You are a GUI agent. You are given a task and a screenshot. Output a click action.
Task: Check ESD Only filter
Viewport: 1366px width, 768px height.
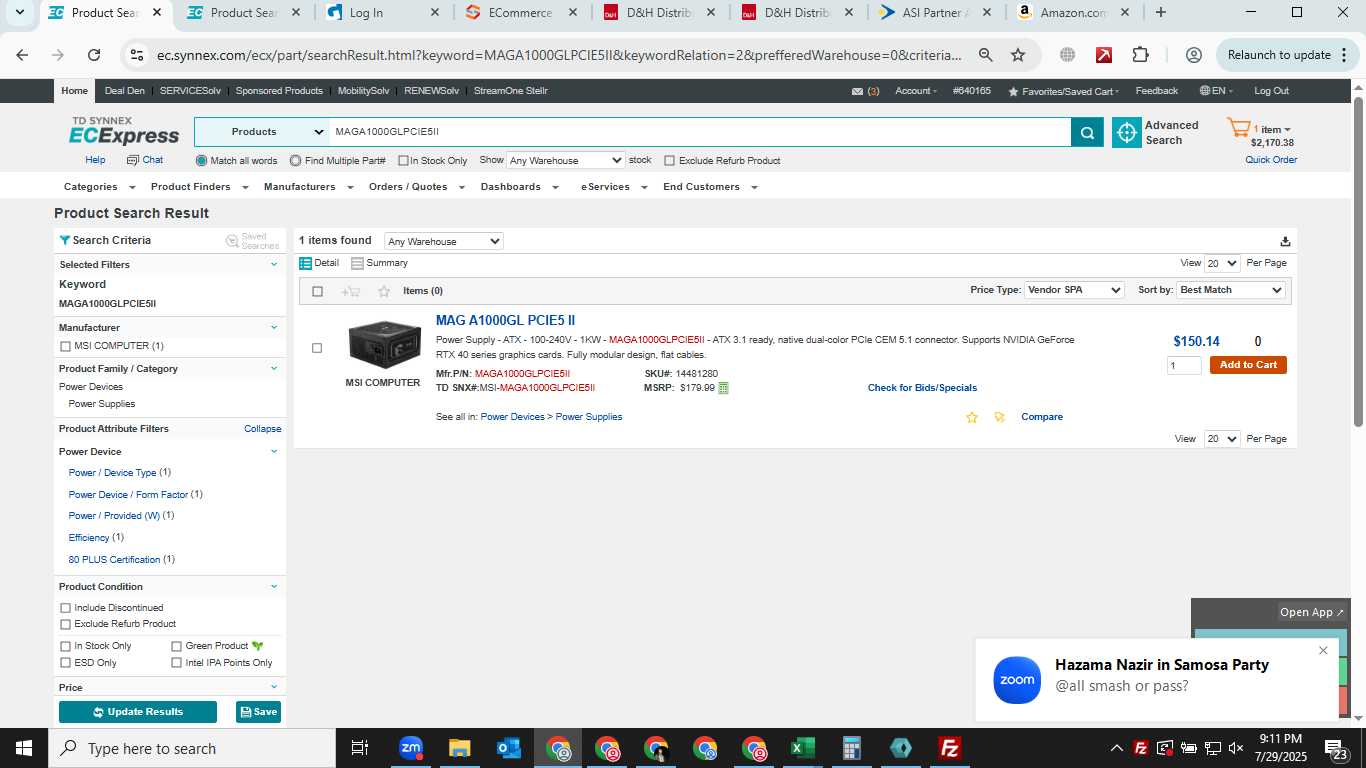pos(66,663)
